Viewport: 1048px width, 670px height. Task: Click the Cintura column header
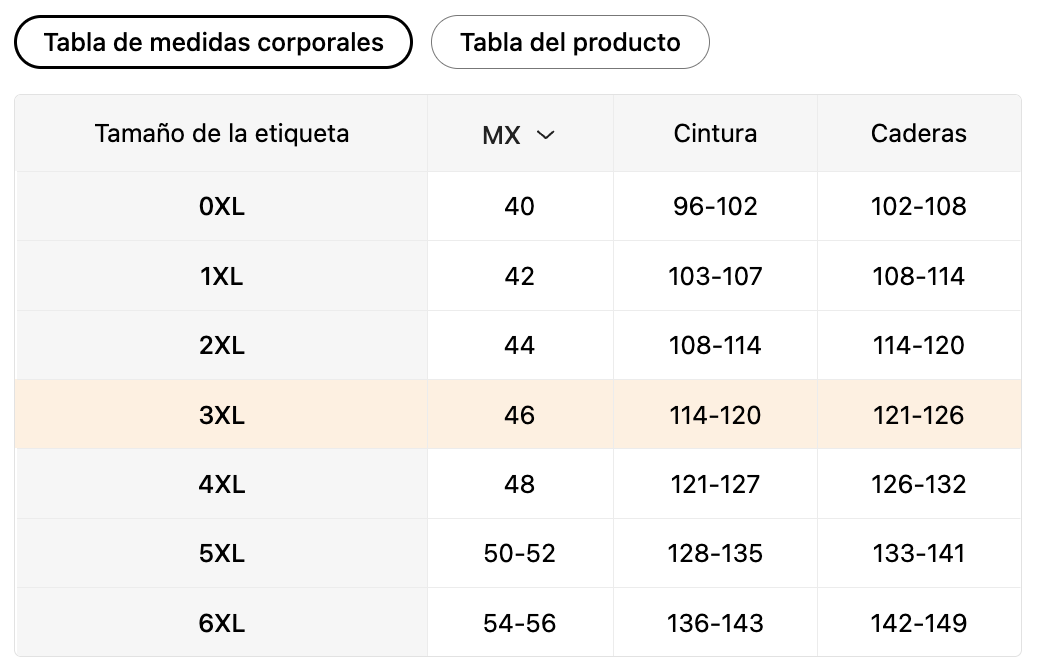pyautogui.click(x=715, y=133)
